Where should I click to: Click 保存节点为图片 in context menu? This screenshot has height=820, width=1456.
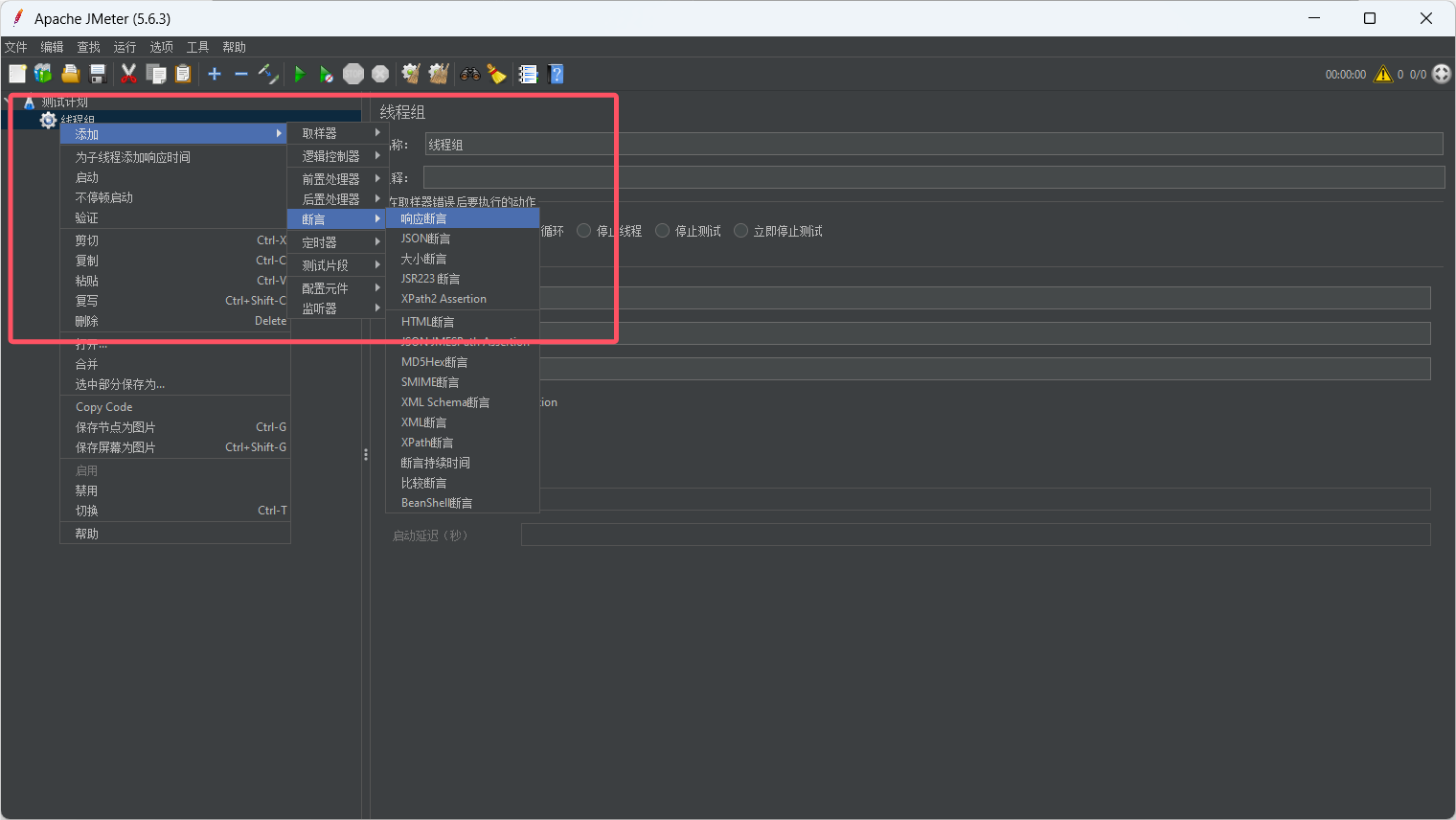[x=174, y=427]
